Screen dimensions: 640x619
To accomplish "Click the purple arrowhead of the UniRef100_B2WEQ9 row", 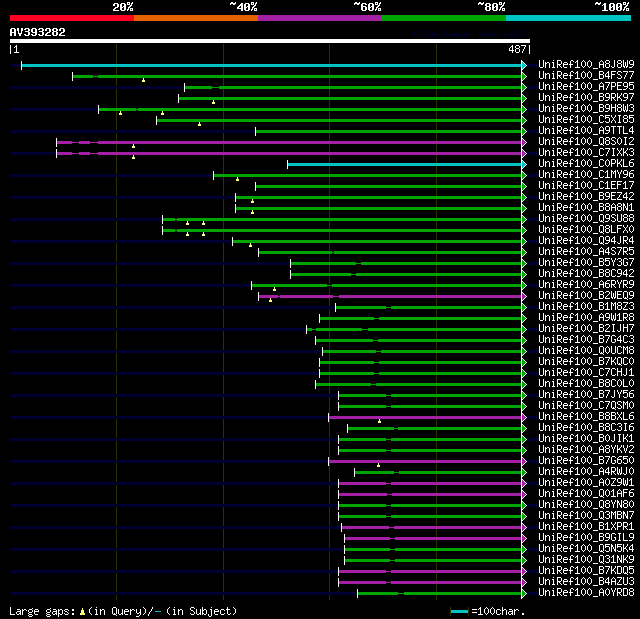I will point(524,297).
